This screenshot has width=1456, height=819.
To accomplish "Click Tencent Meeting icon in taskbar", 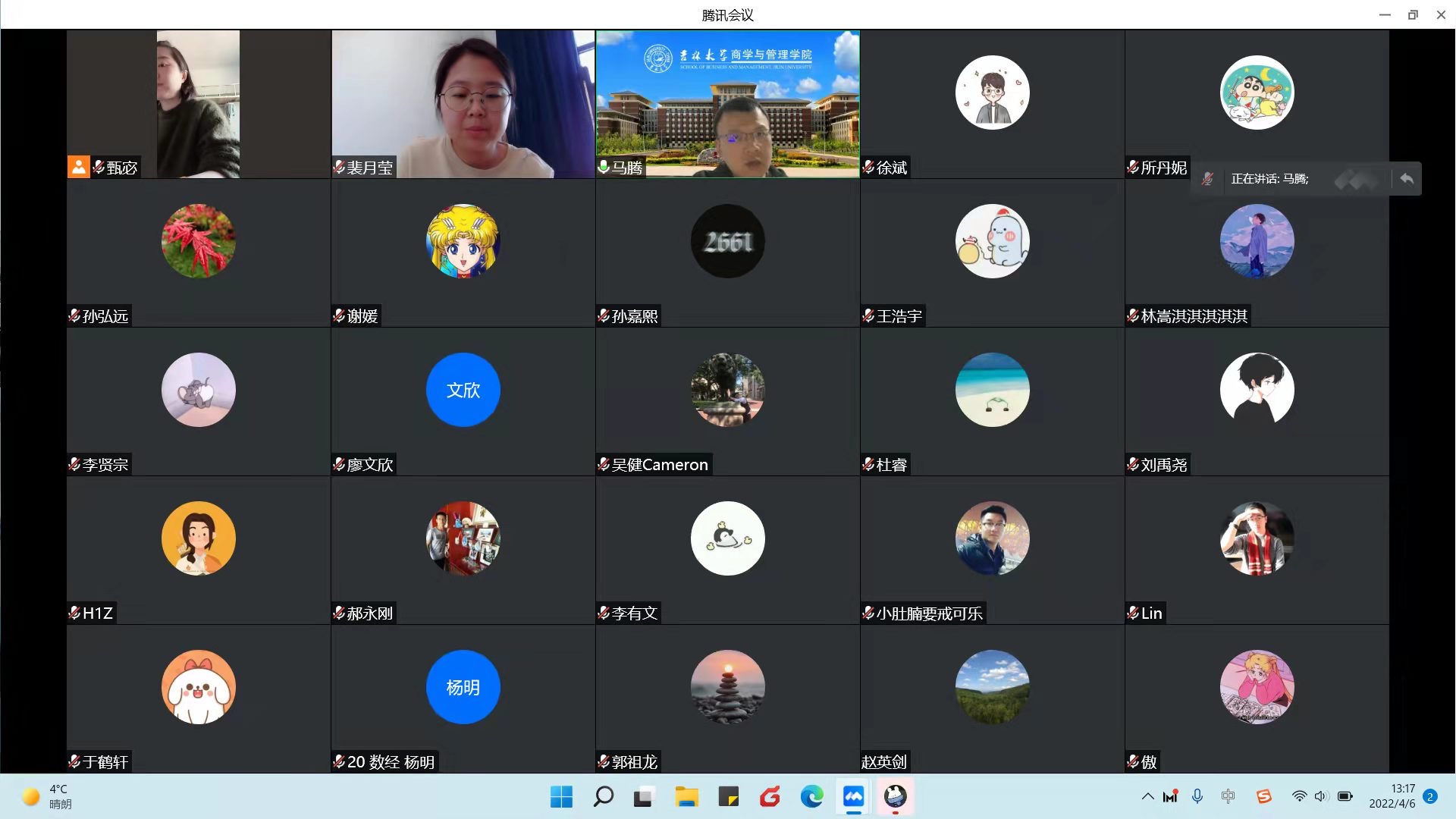I will click(853, 796).
